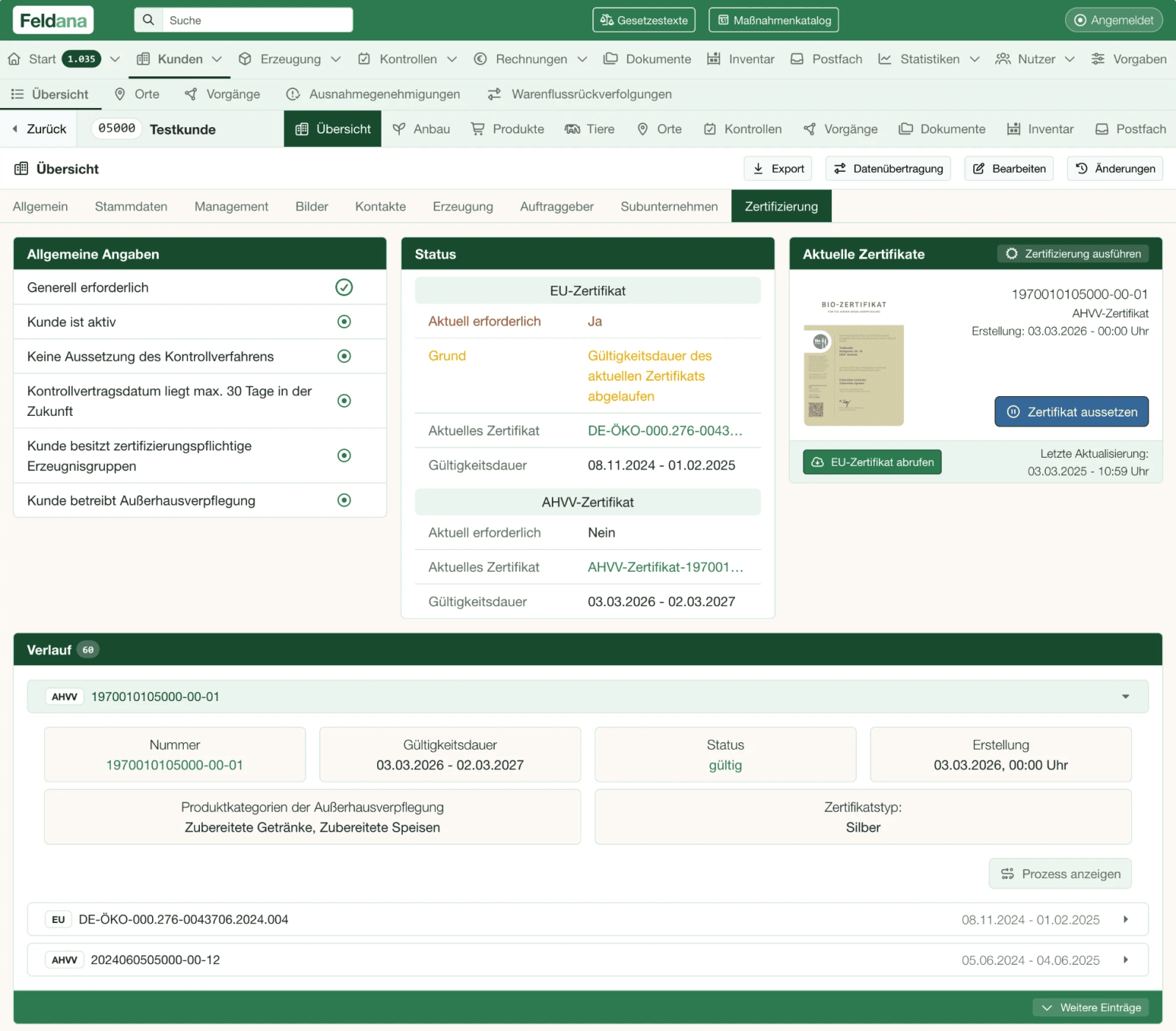This screenshot has height=1031, width=1176.
Task: Switch to the Stammdaten tab
Action: pos(131,206)
